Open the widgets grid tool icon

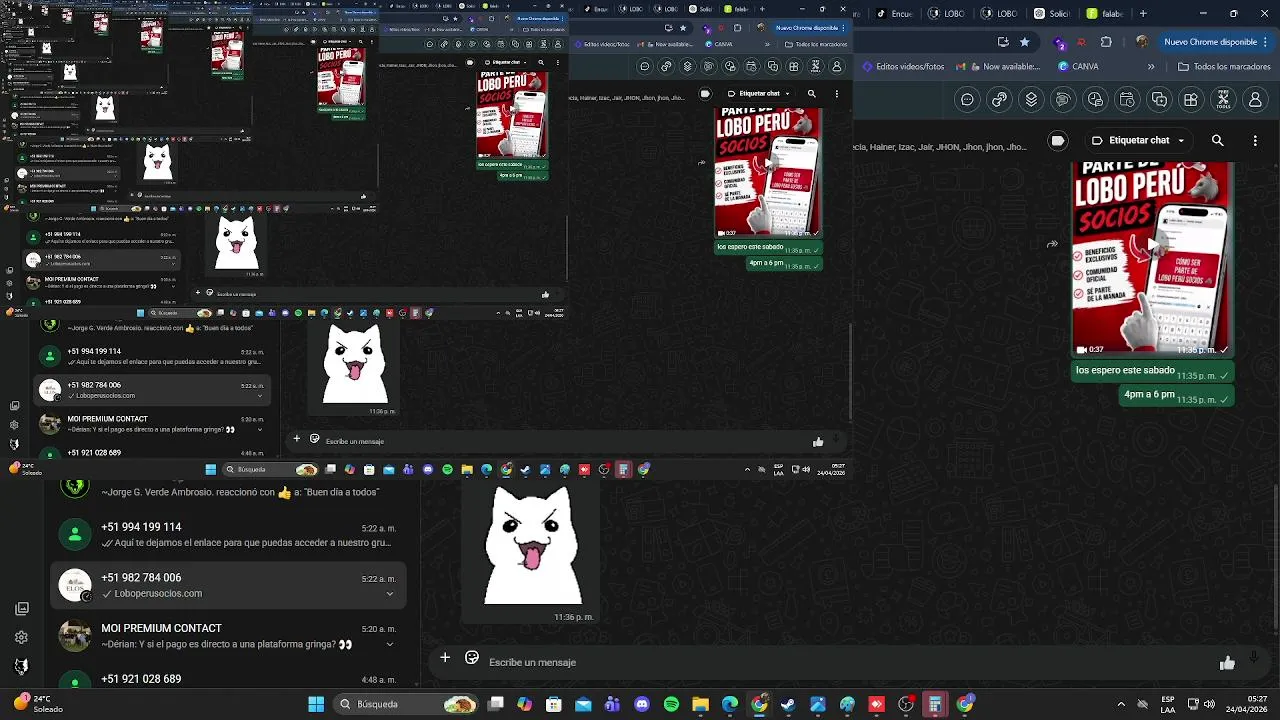[x=1191, y=100]
